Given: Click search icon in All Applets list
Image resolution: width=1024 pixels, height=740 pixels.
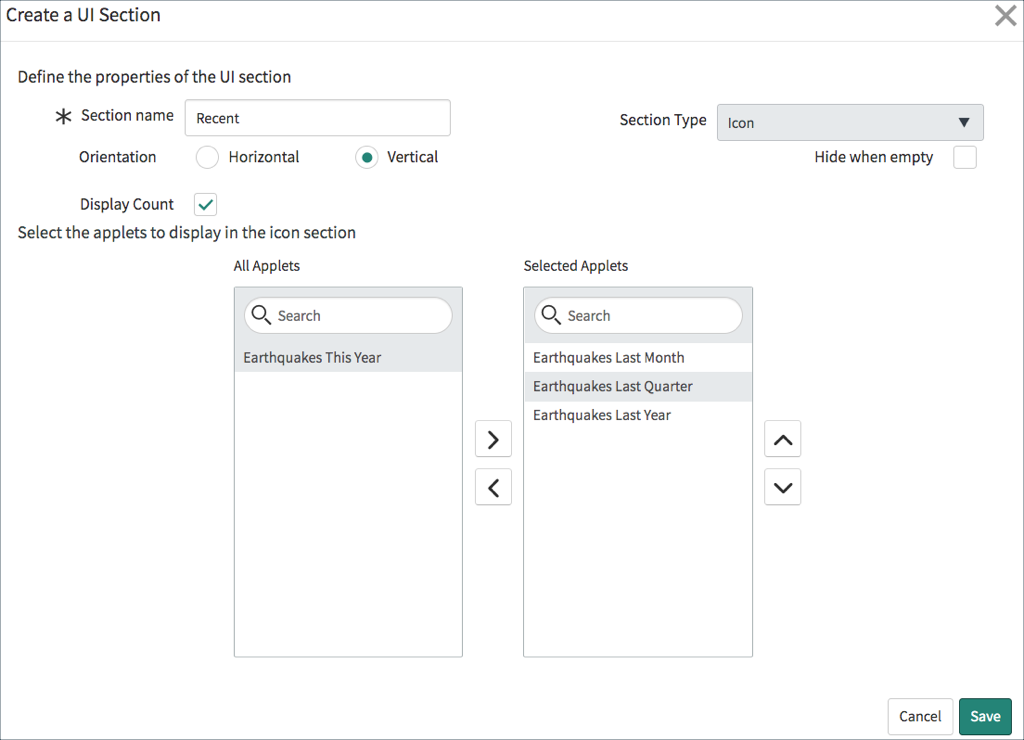Looking at the screenshot, I should [262, 315].
